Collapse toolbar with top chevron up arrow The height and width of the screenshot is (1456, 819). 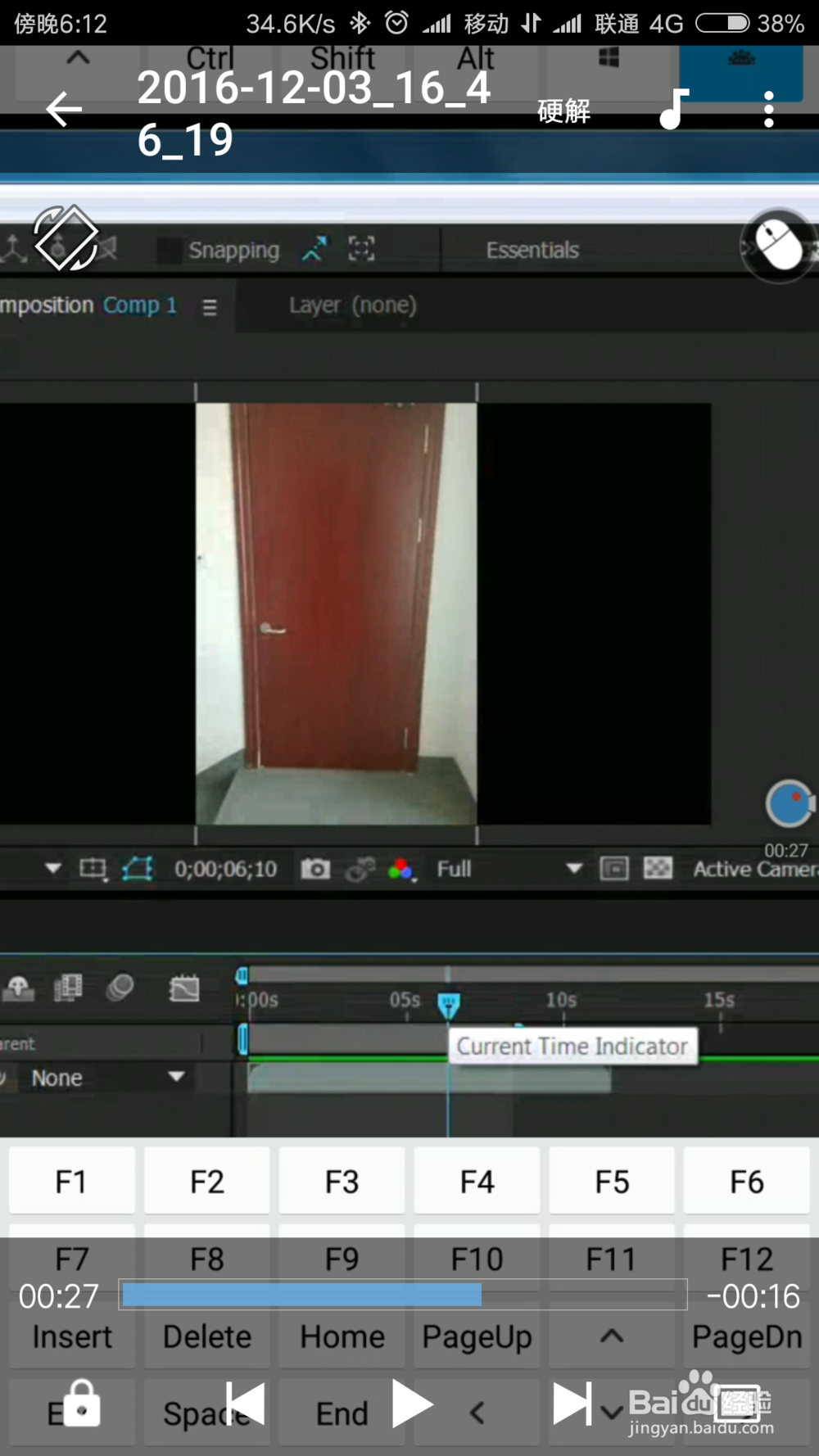pos(78,59)
